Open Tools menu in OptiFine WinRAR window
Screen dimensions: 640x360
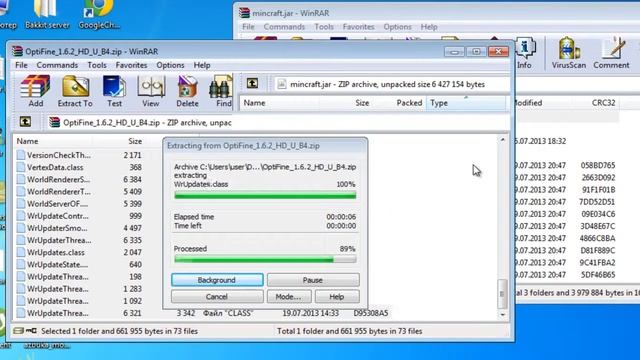[x=97, y=65]
